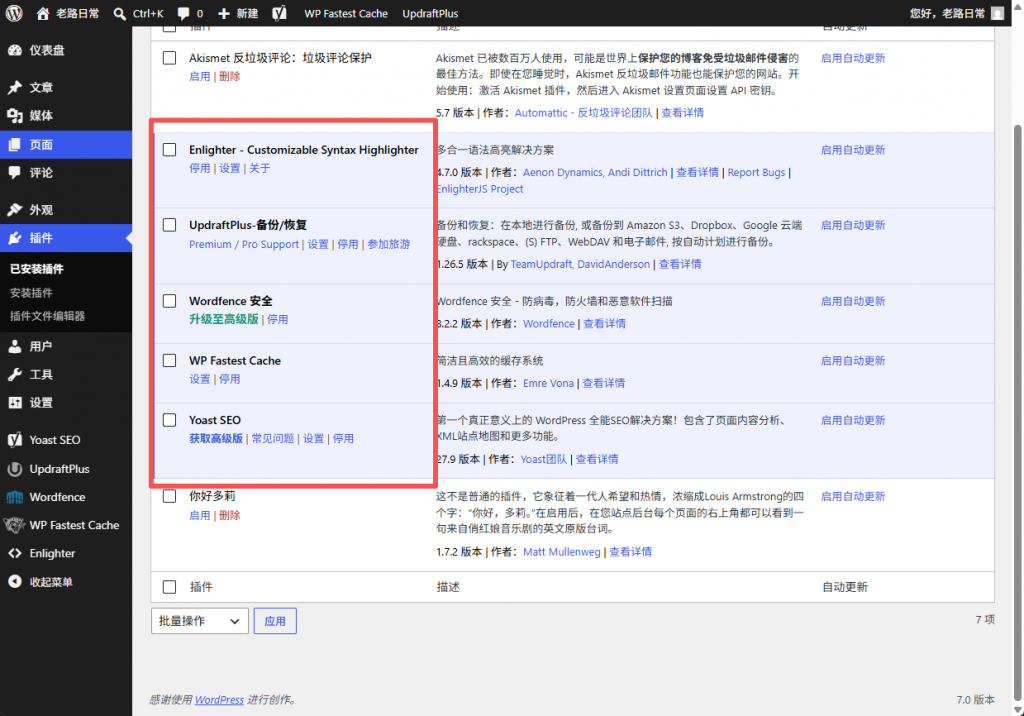Screen dimensions: 1024x716
Task: Open 查看详情 for Yoast SEO
Action: coord(597,459)
